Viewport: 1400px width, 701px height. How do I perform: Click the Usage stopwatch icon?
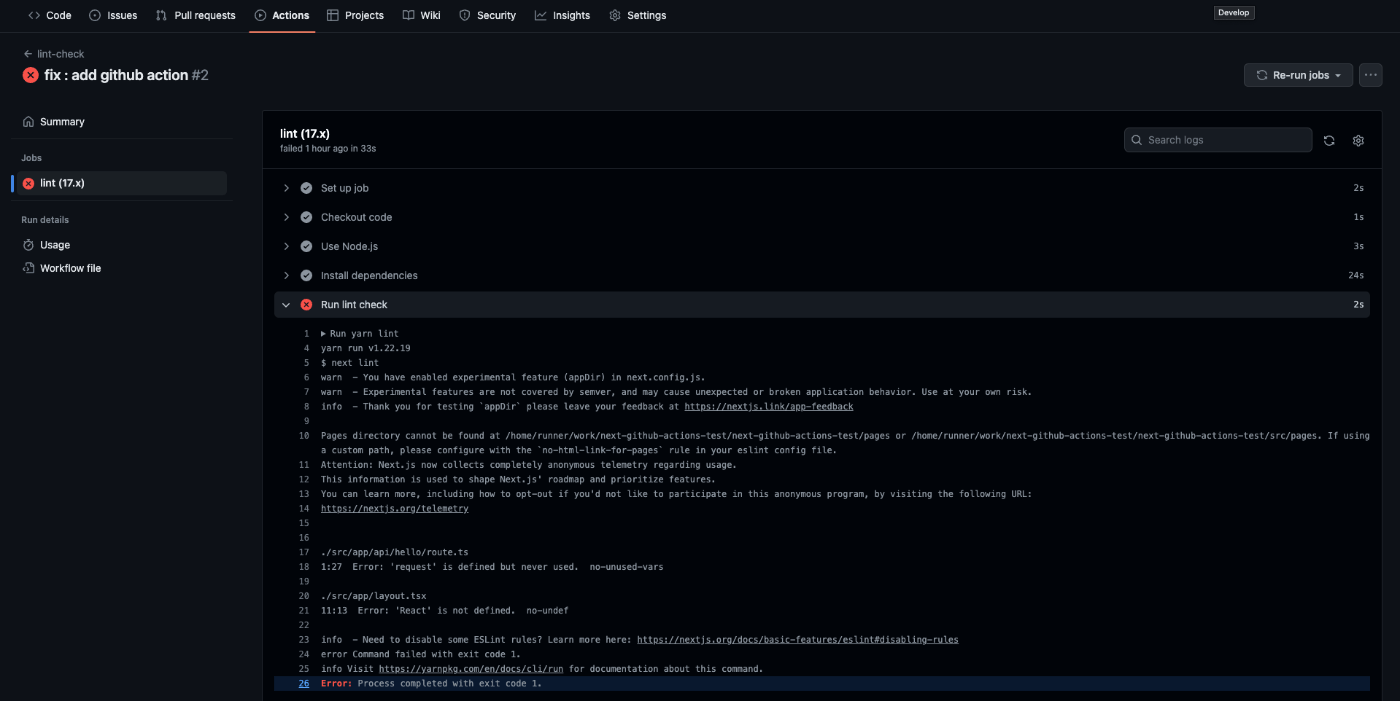point(28,245)
